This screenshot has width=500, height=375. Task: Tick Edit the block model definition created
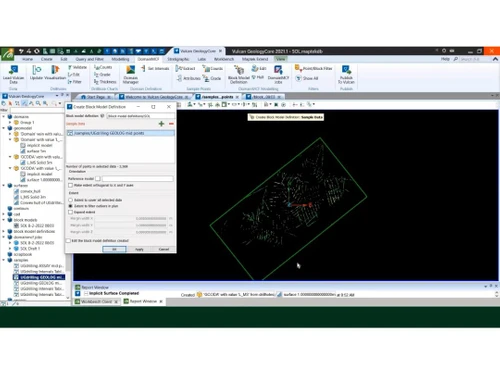68,241
